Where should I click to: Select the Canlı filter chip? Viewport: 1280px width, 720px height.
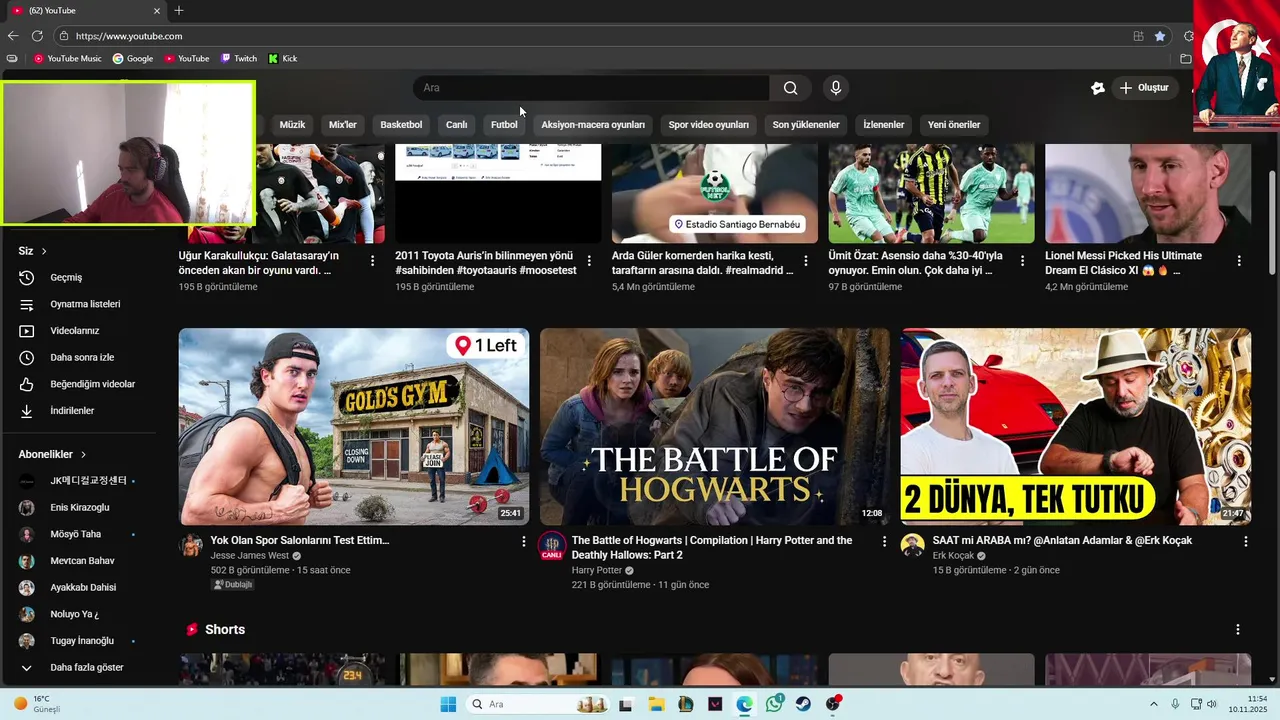(456, 125)
